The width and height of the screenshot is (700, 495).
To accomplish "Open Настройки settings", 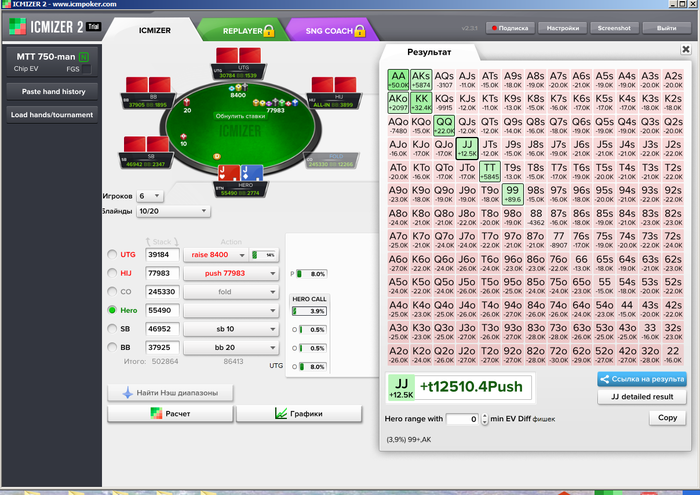I will [562, 28].
